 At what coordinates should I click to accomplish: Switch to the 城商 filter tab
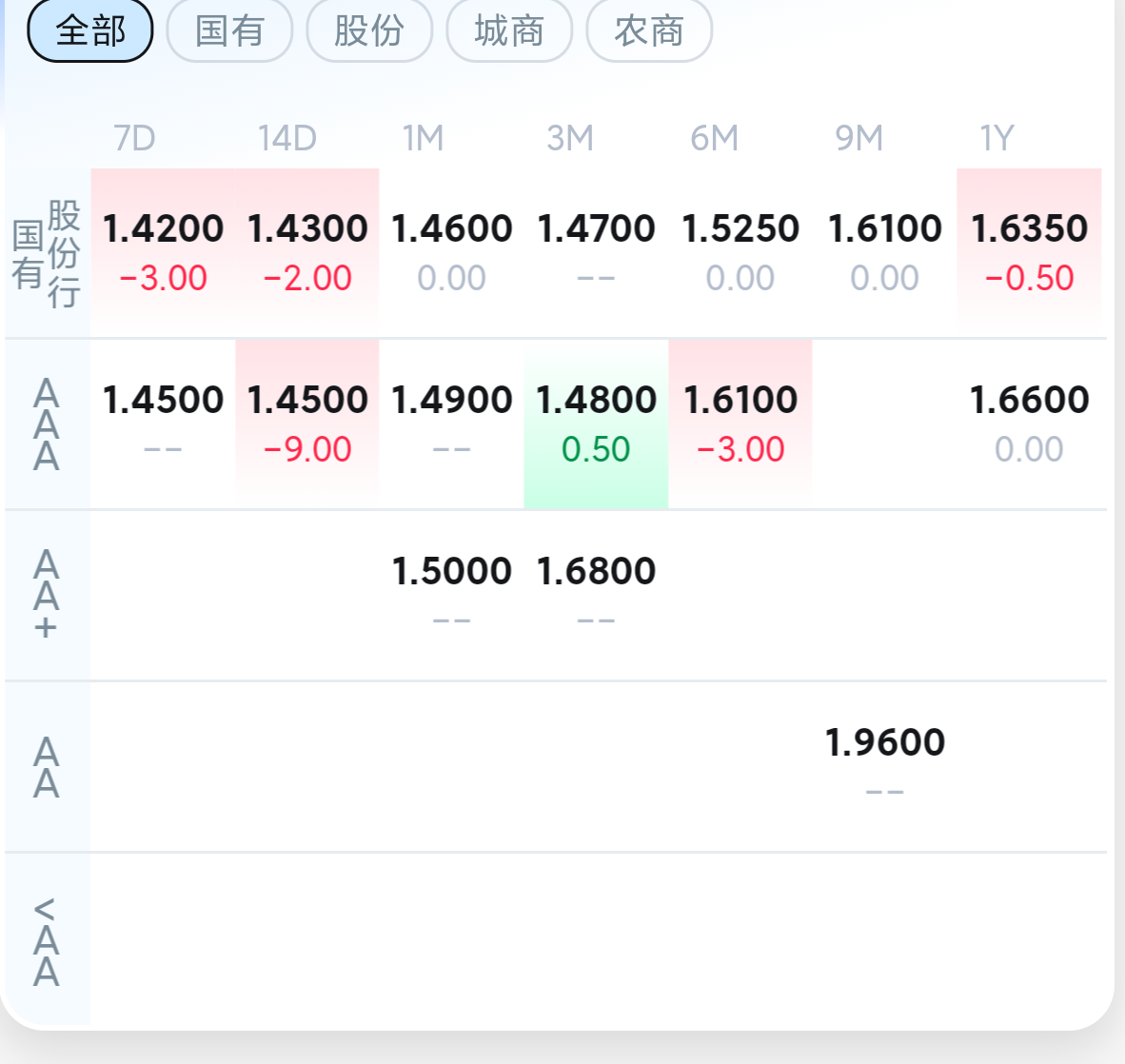(509, 30)
